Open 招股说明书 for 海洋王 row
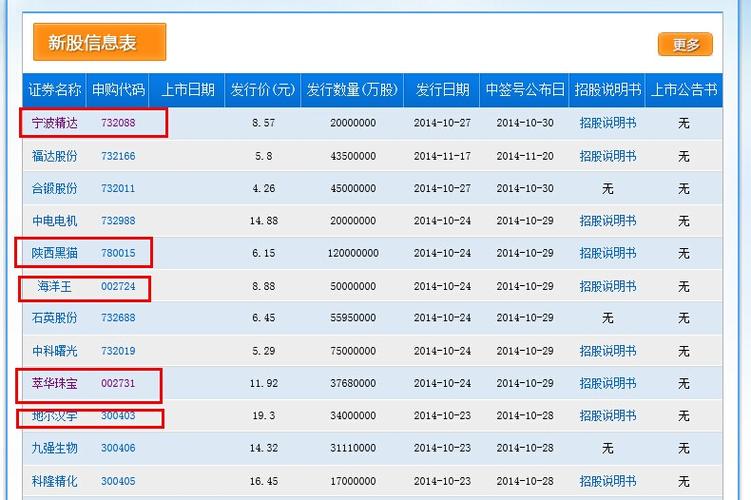Viewport: 751px width, 500px height. tap(608, 286)
